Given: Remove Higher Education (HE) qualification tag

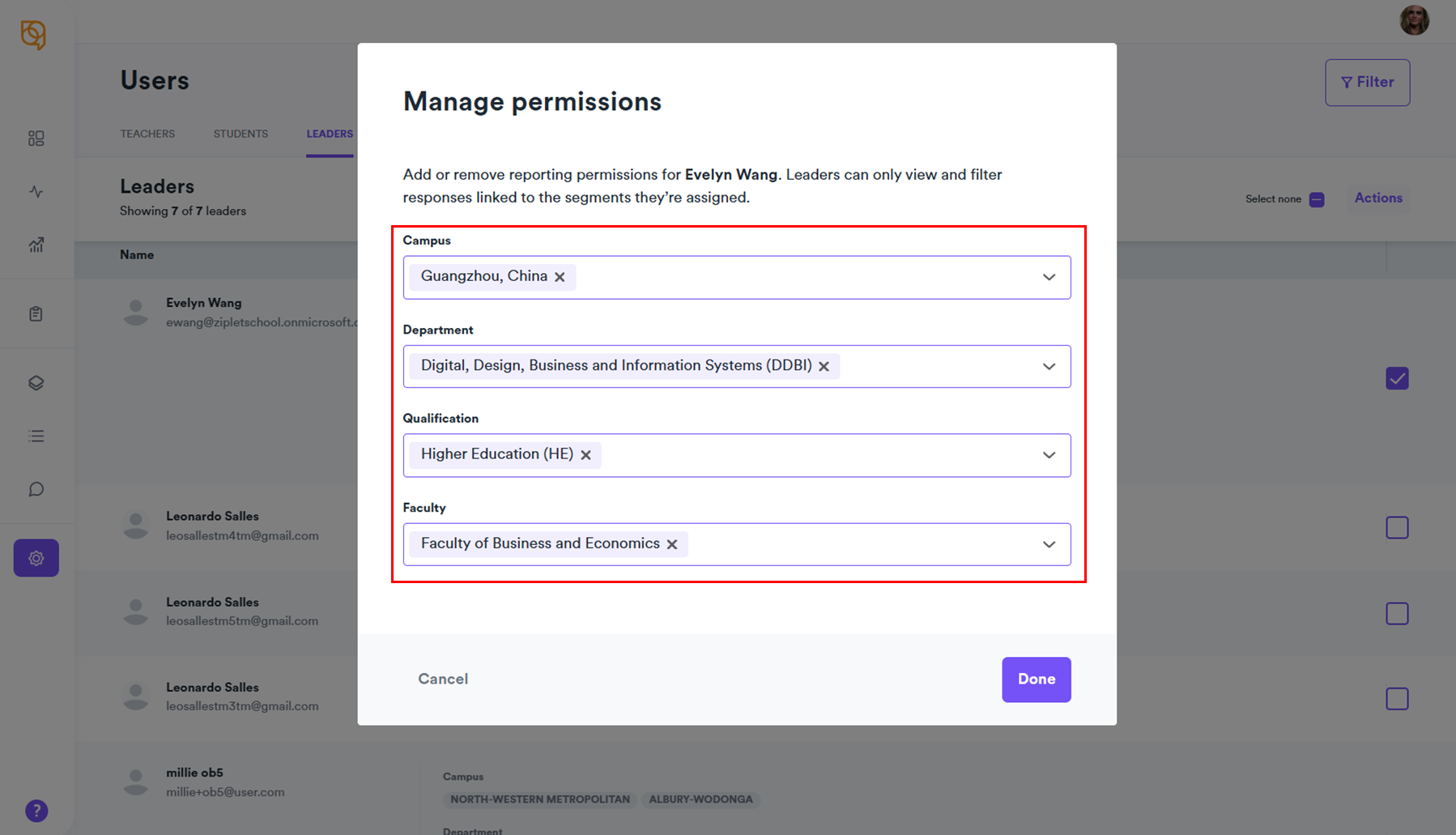Looking at the screenshot, I should [x=585, y=455].
